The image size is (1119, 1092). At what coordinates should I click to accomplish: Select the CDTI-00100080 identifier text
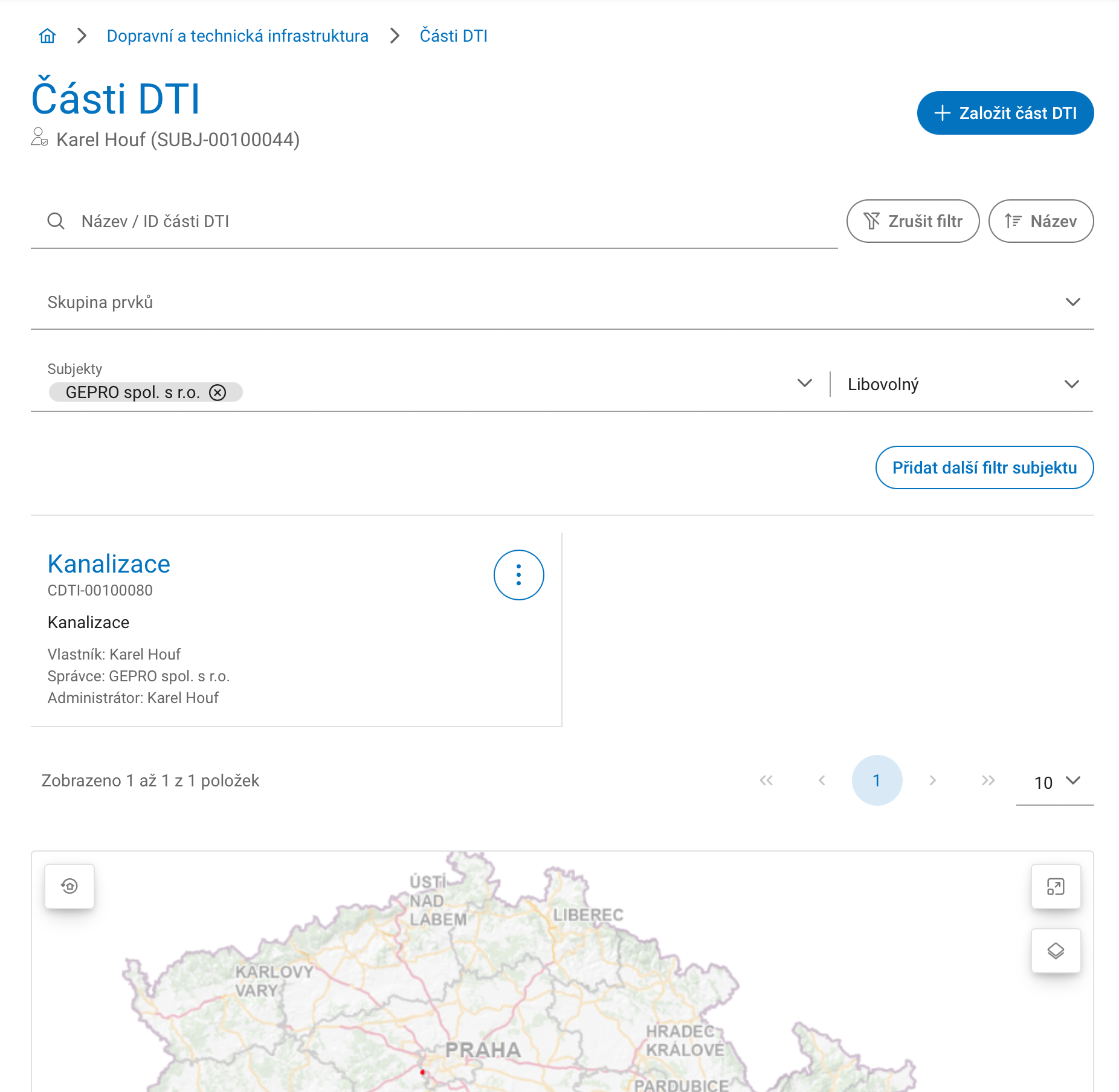tap(100, 591)
